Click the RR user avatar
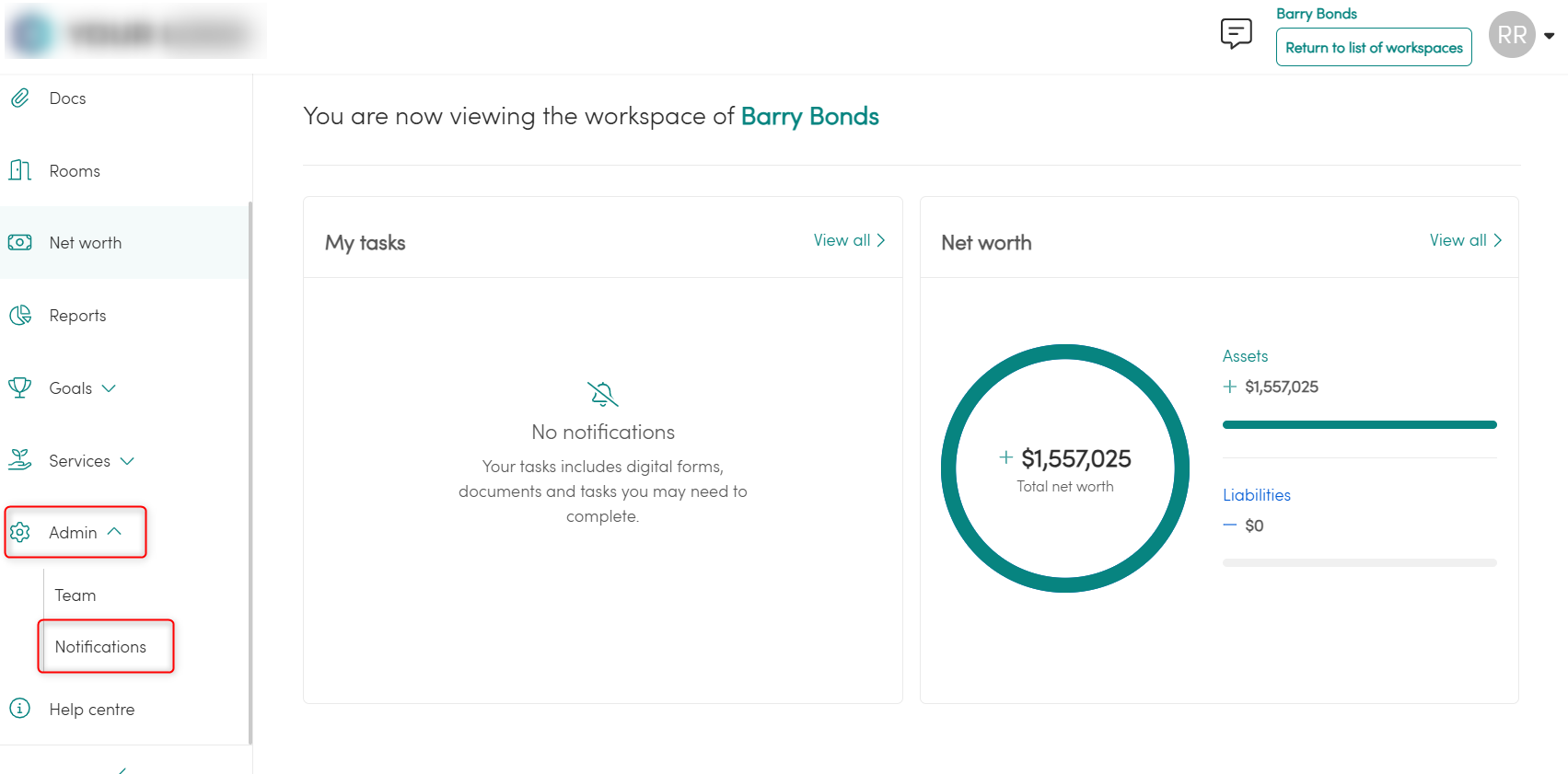1568x774 pixels. (x=1512, y=35)
